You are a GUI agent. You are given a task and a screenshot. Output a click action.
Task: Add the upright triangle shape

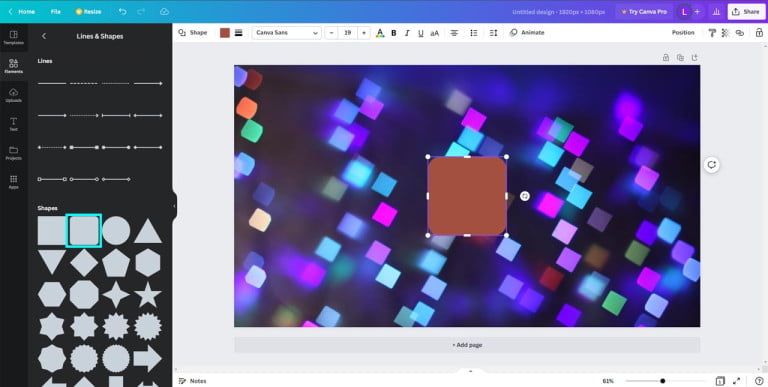click(148, 231)
